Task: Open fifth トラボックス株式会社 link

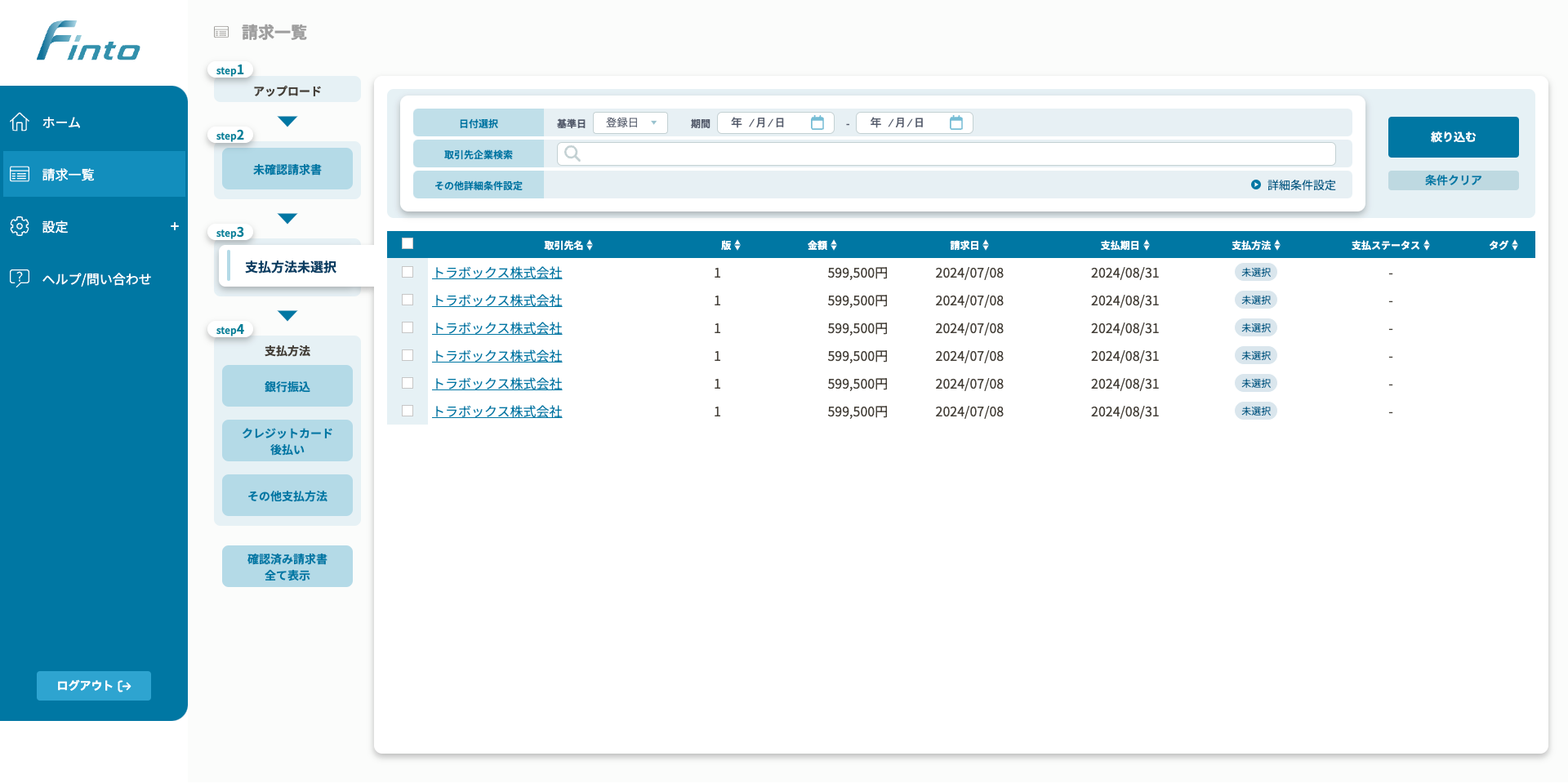Action: pyautogui.click(x=497, y=384)
